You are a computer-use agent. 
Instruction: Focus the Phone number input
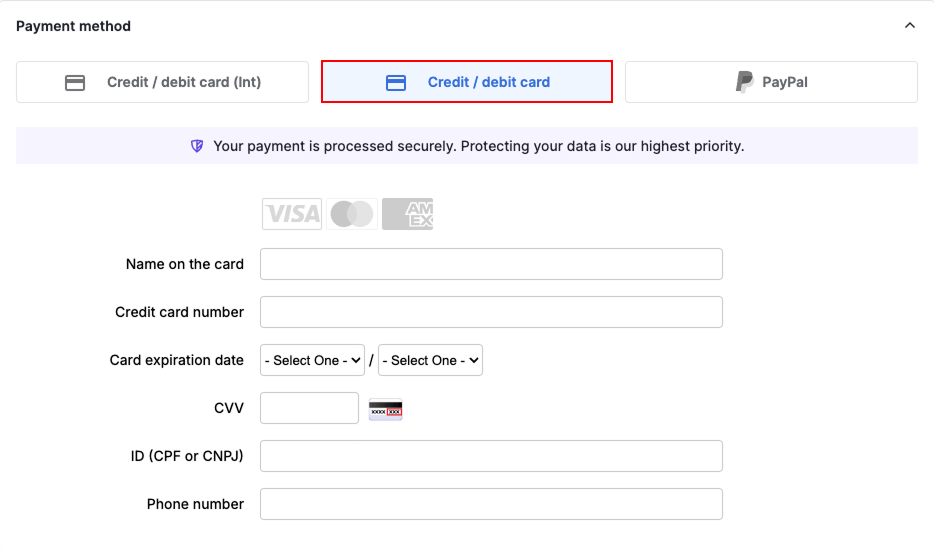tap(491, 504)
